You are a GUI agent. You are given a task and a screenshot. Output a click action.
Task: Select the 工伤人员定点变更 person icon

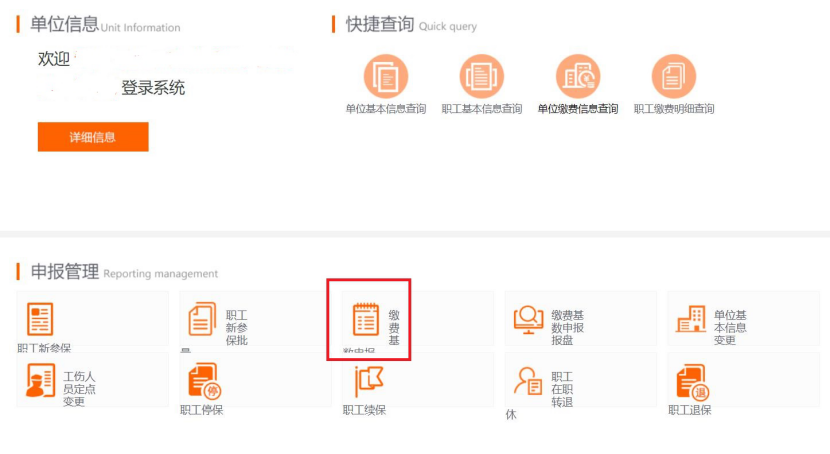40,380
